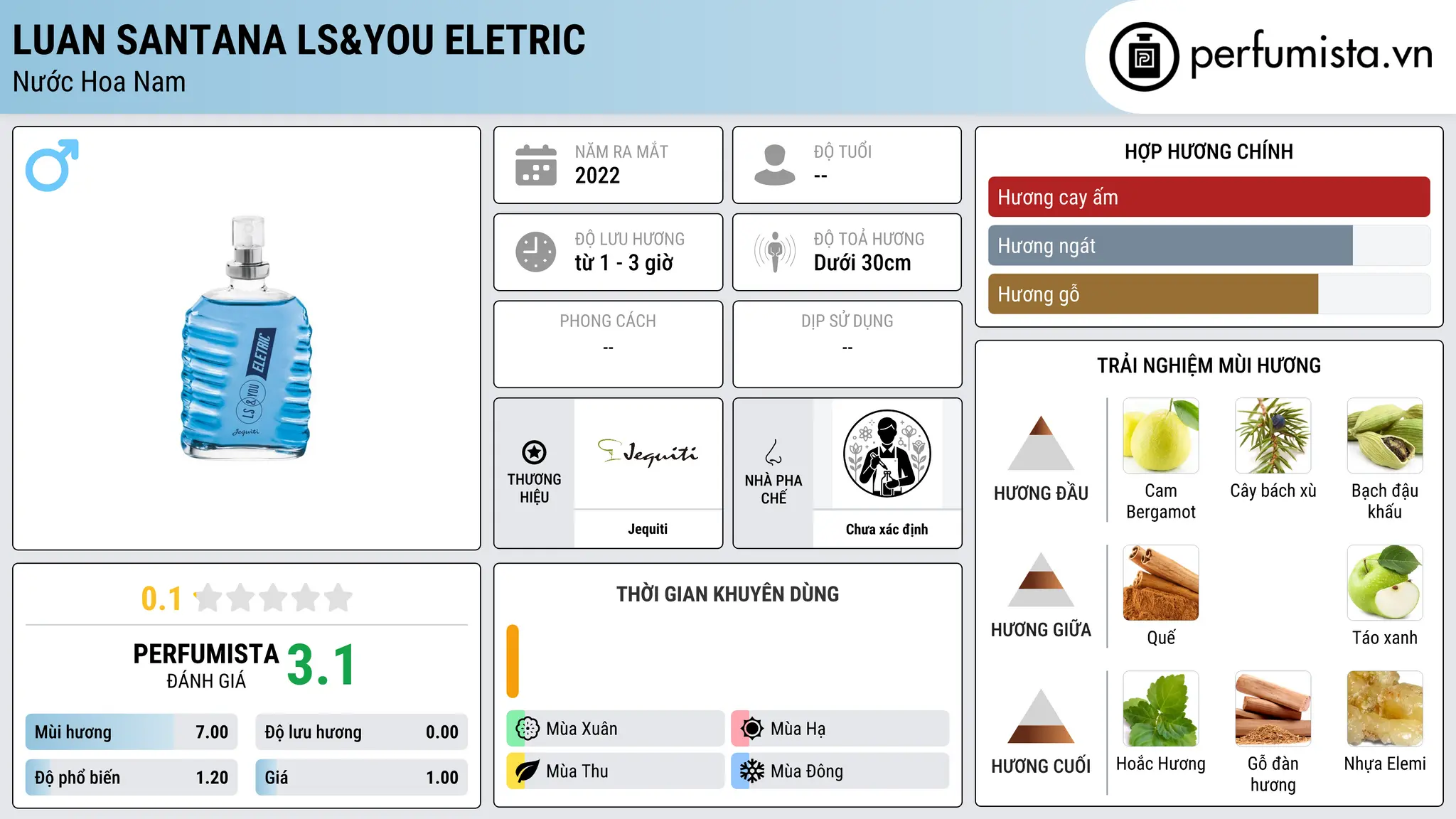Select the Táo xanh green apple image
1456x819 pixels.
pyautogui.click(x=1385, y=583)
